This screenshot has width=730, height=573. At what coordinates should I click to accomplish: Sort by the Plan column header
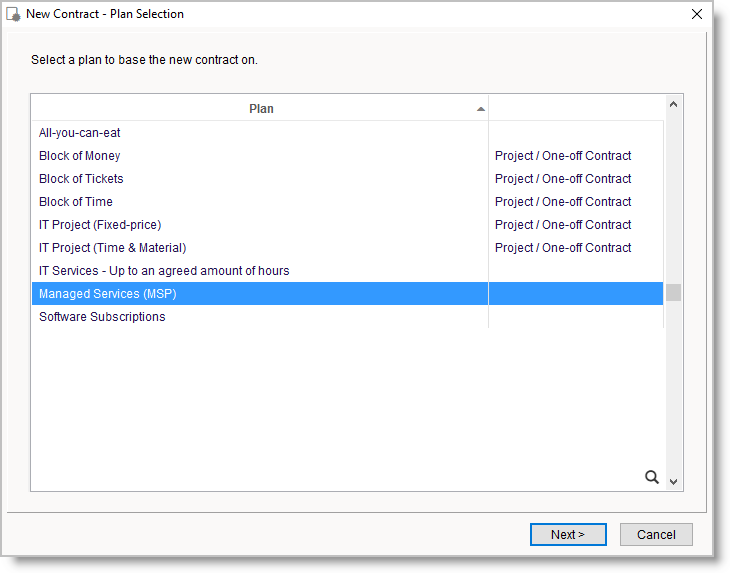pyautogui.click(x=260, y=109)
